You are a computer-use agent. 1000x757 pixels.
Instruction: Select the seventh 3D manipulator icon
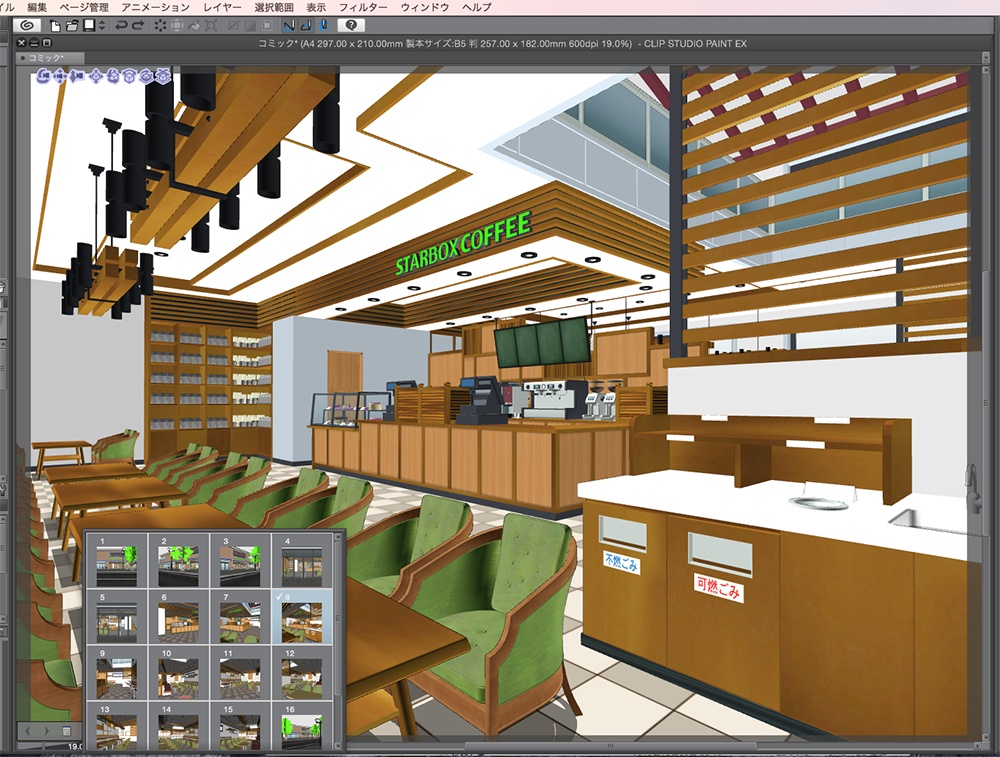146,77
